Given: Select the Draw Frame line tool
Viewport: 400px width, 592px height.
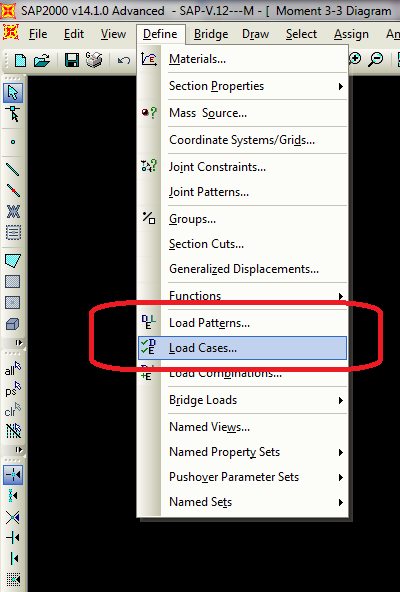Looking at the screenshot, I should click(13, 170).
